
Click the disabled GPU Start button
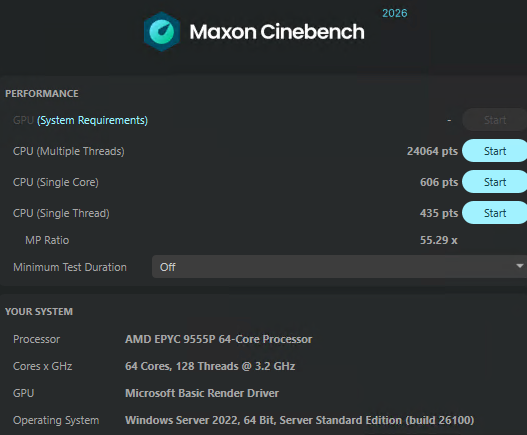(x=495, y=120)
